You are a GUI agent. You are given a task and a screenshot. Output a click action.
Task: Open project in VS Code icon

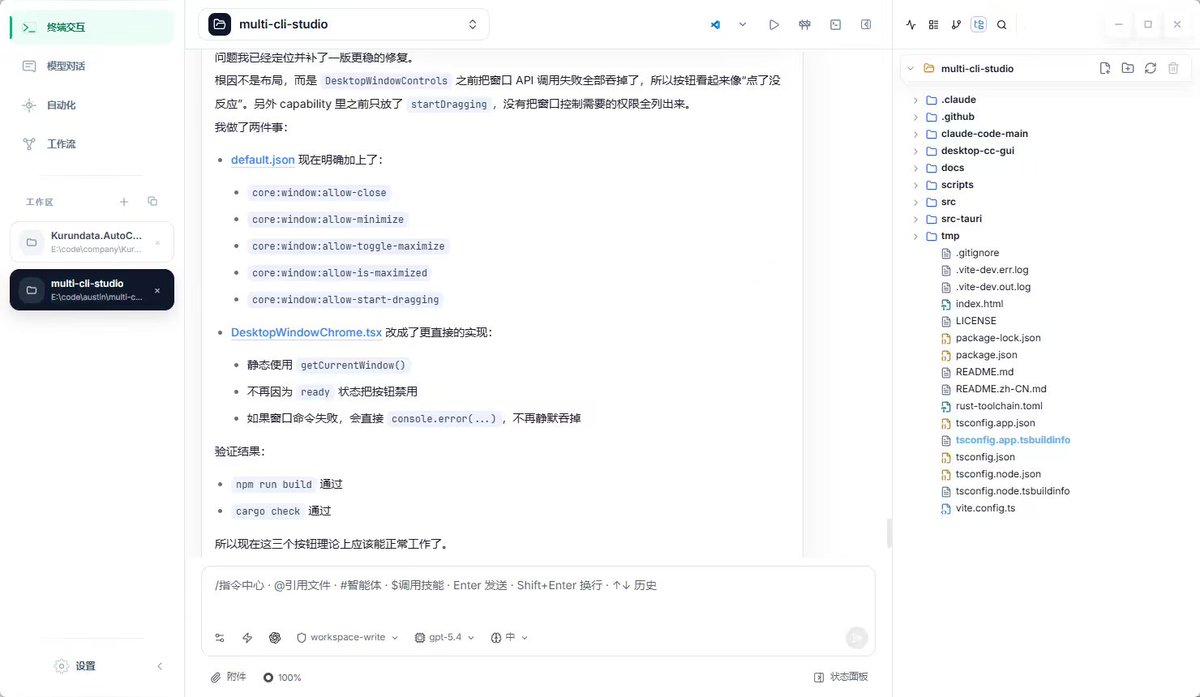715,25
